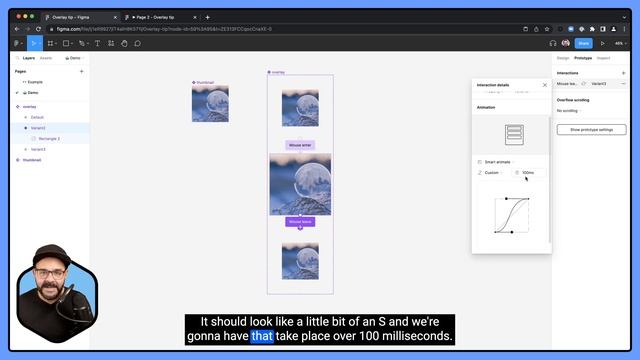Image resolution: width=640 pixels, height=360 pixels.
Task: Switch to the Prototype tab
Action: pos(583,58)
